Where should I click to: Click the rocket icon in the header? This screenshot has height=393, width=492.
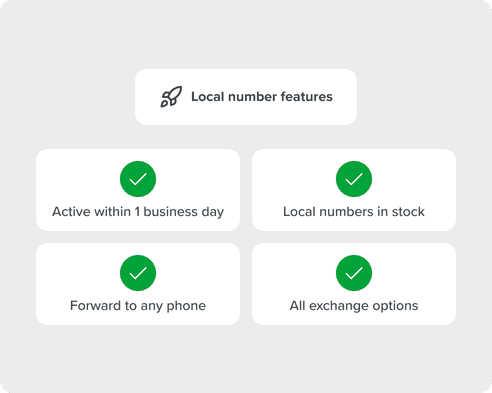(x=171, y=97)
